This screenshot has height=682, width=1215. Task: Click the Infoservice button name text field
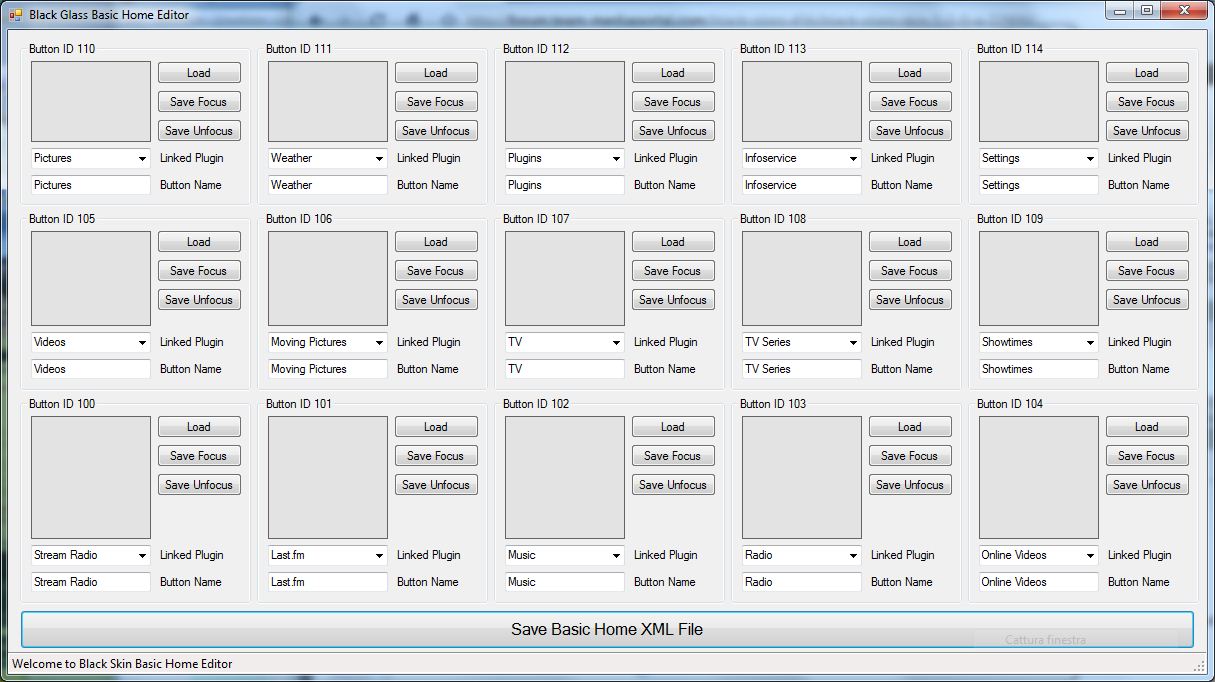(x=802, y=185)
